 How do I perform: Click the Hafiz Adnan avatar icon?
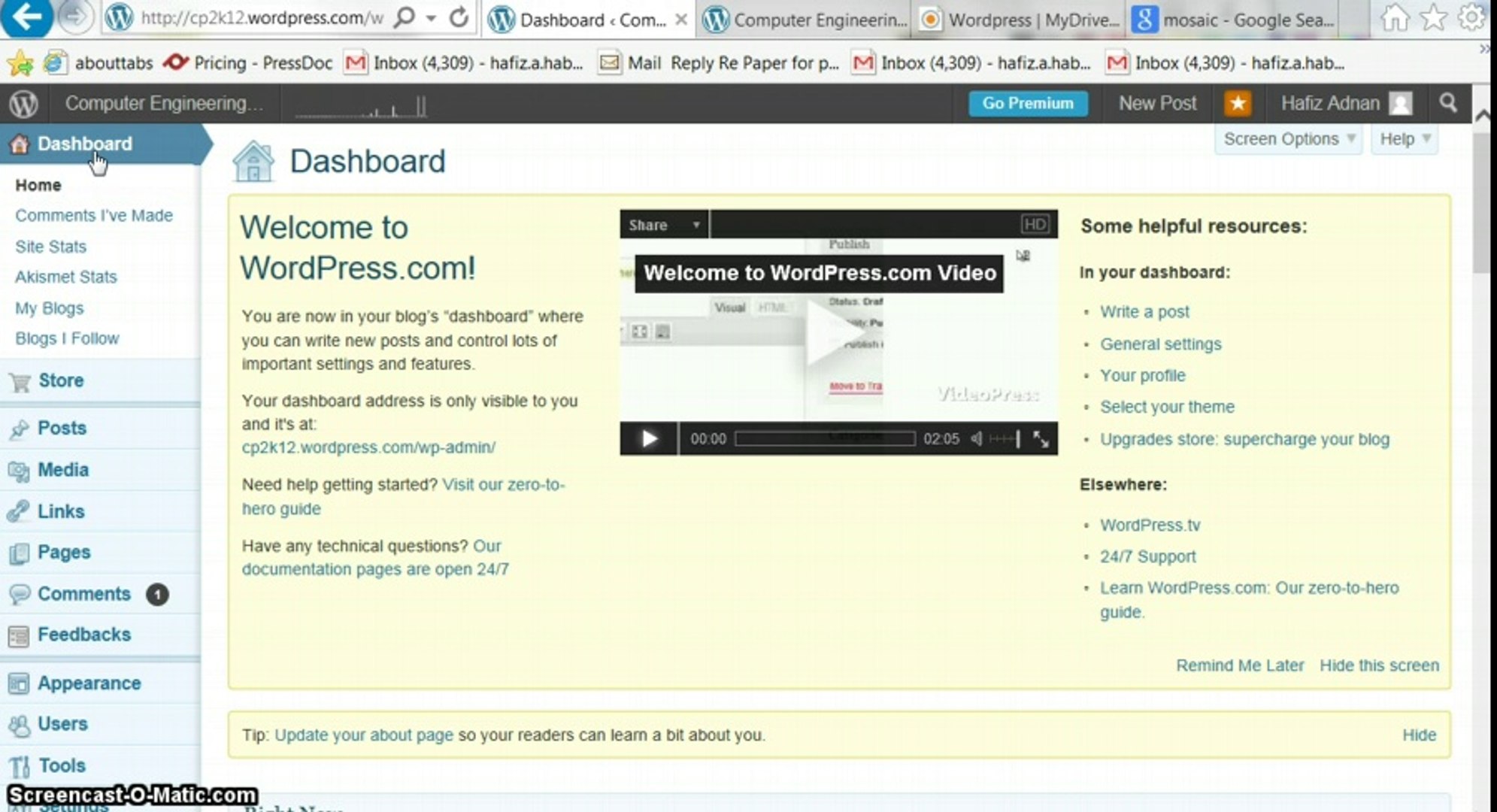1401,103
